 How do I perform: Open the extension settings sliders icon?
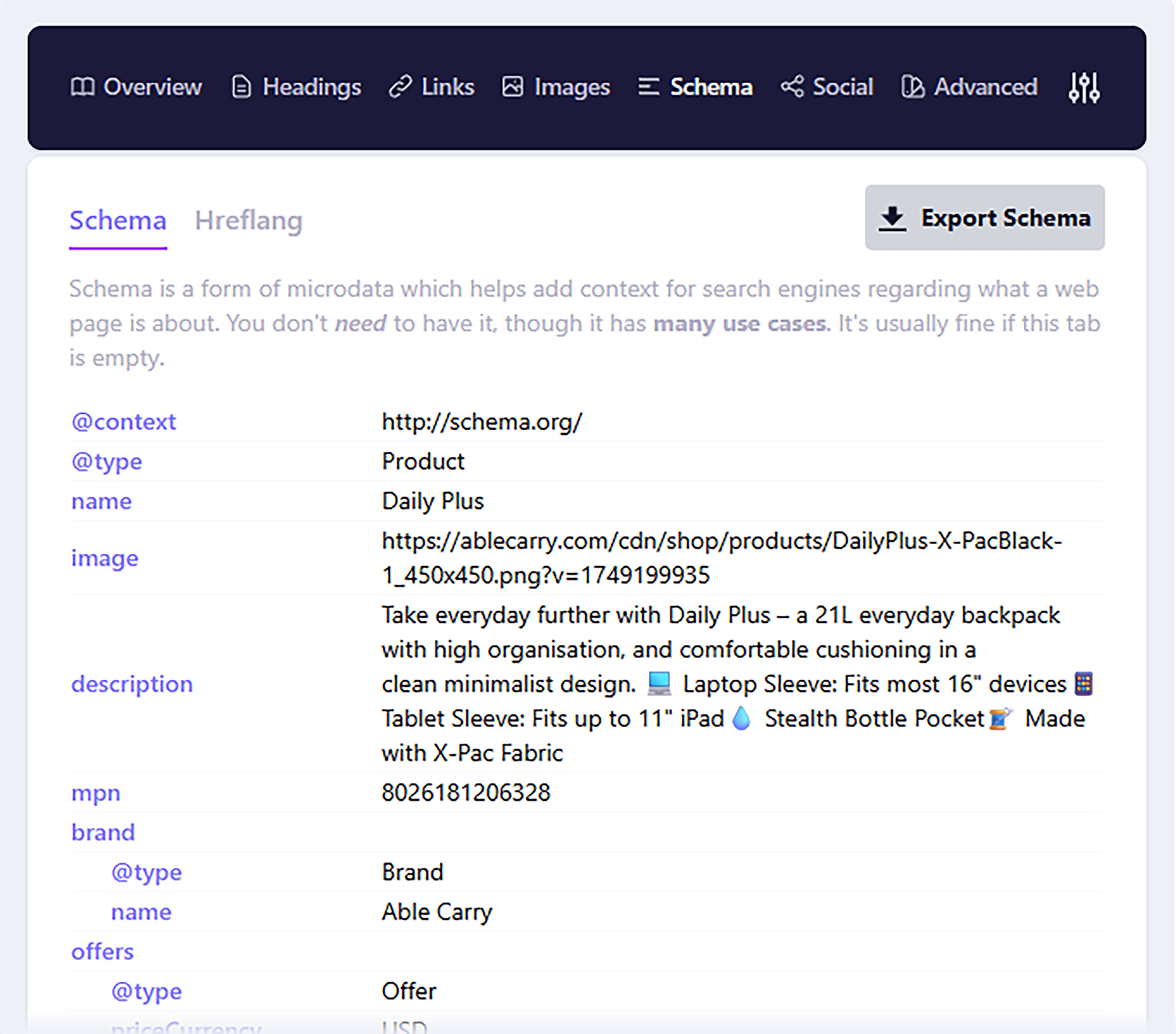(x=1085, y=87)
